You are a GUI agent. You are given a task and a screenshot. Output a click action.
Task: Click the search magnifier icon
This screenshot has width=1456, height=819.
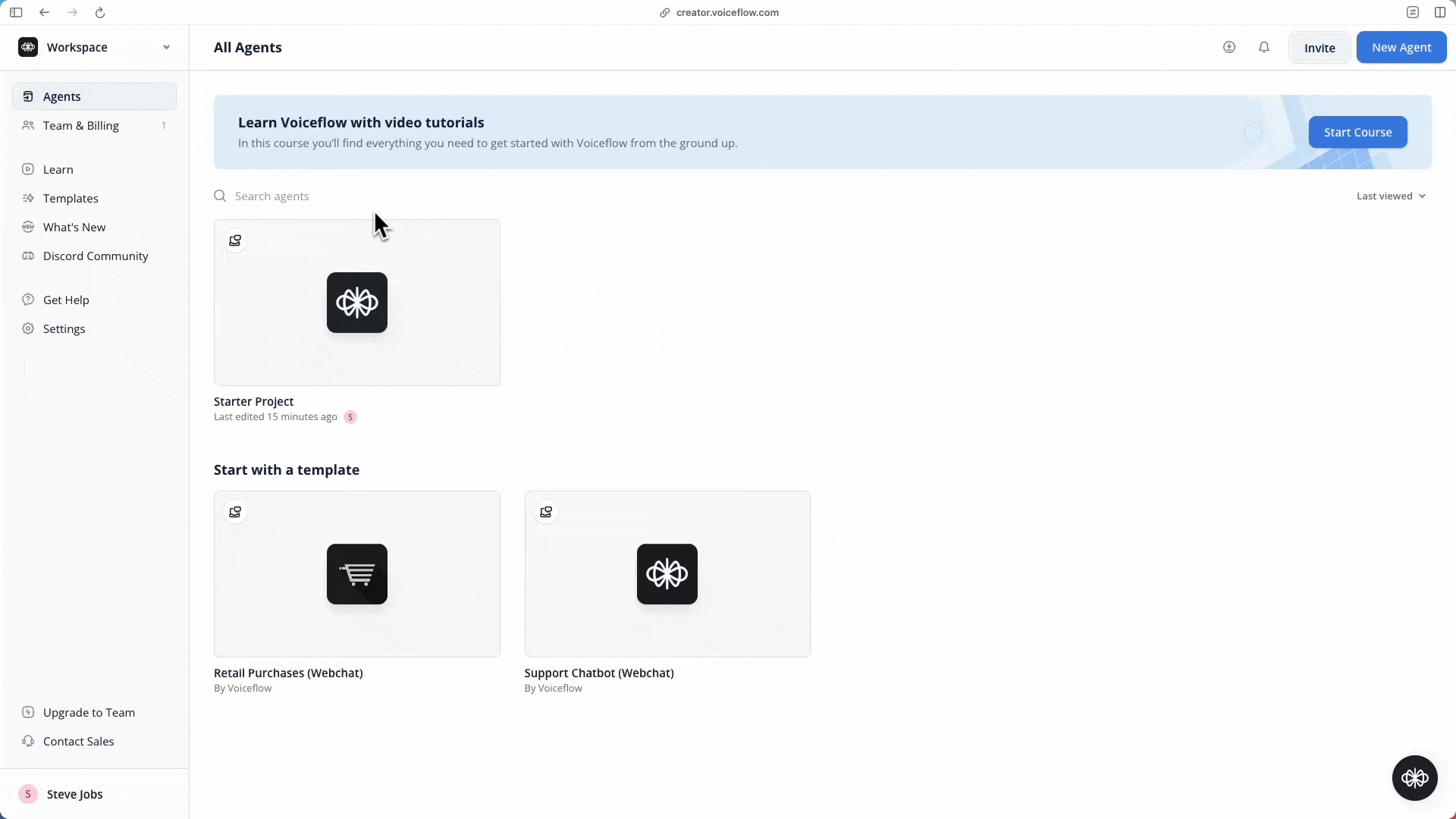(x=220, y=196)
